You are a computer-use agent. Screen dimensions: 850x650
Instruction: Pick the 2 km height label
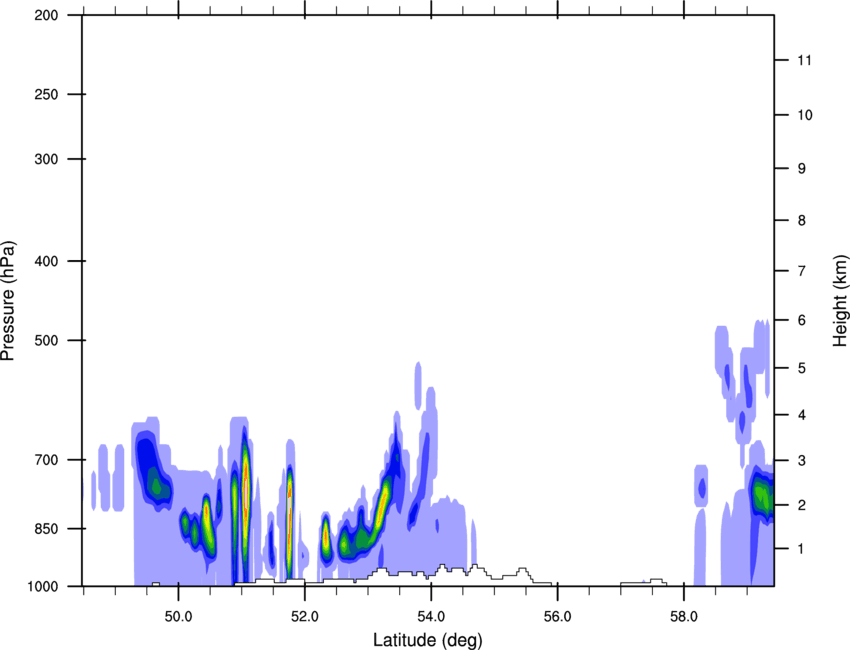click(x=802, y=505)
